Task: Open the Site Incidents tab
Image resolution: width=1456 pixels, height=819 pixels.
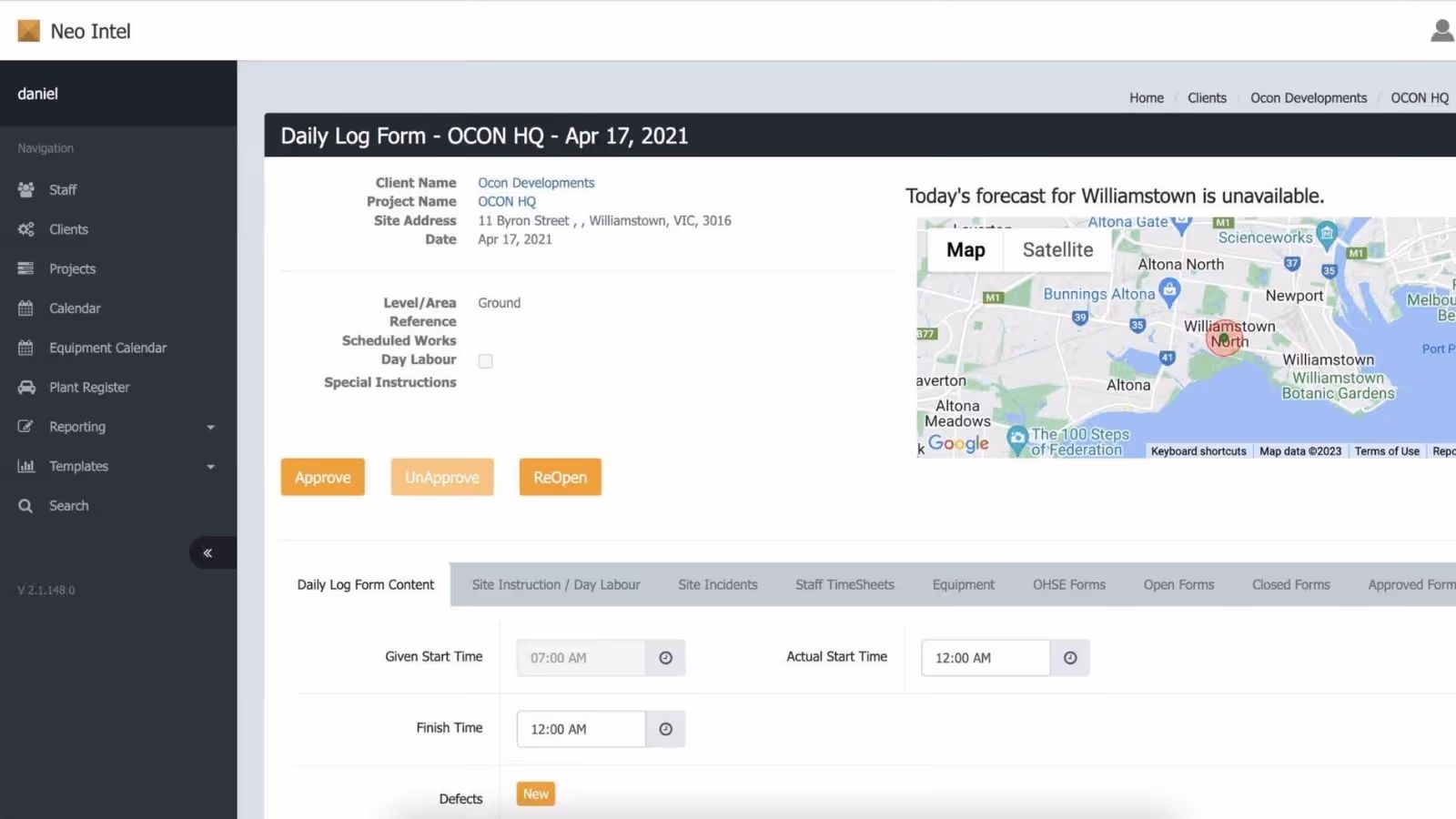Action: pos(718,584)
